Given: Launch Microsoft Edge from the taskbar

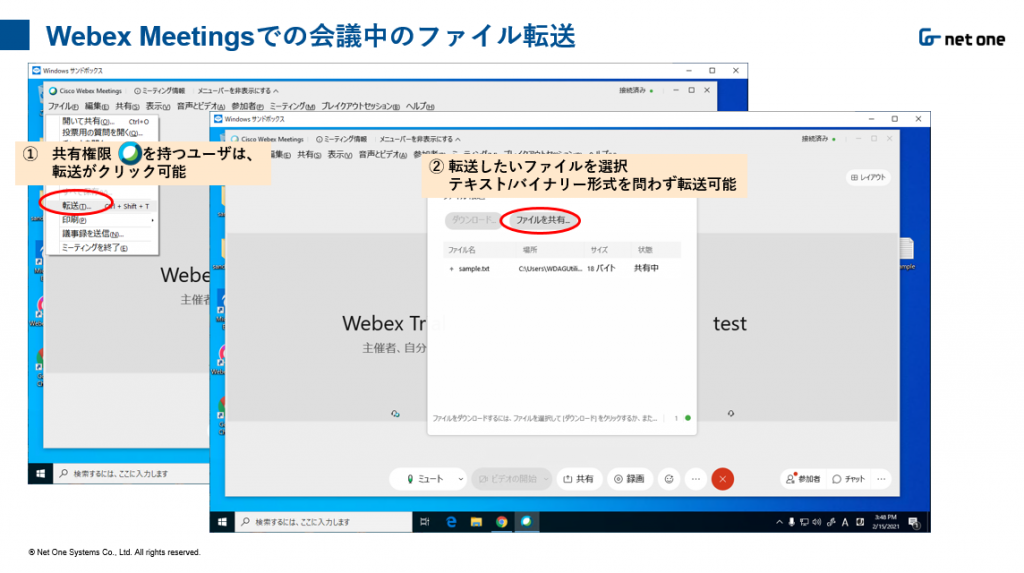Looking at the screenshot, I should (451, 522).
